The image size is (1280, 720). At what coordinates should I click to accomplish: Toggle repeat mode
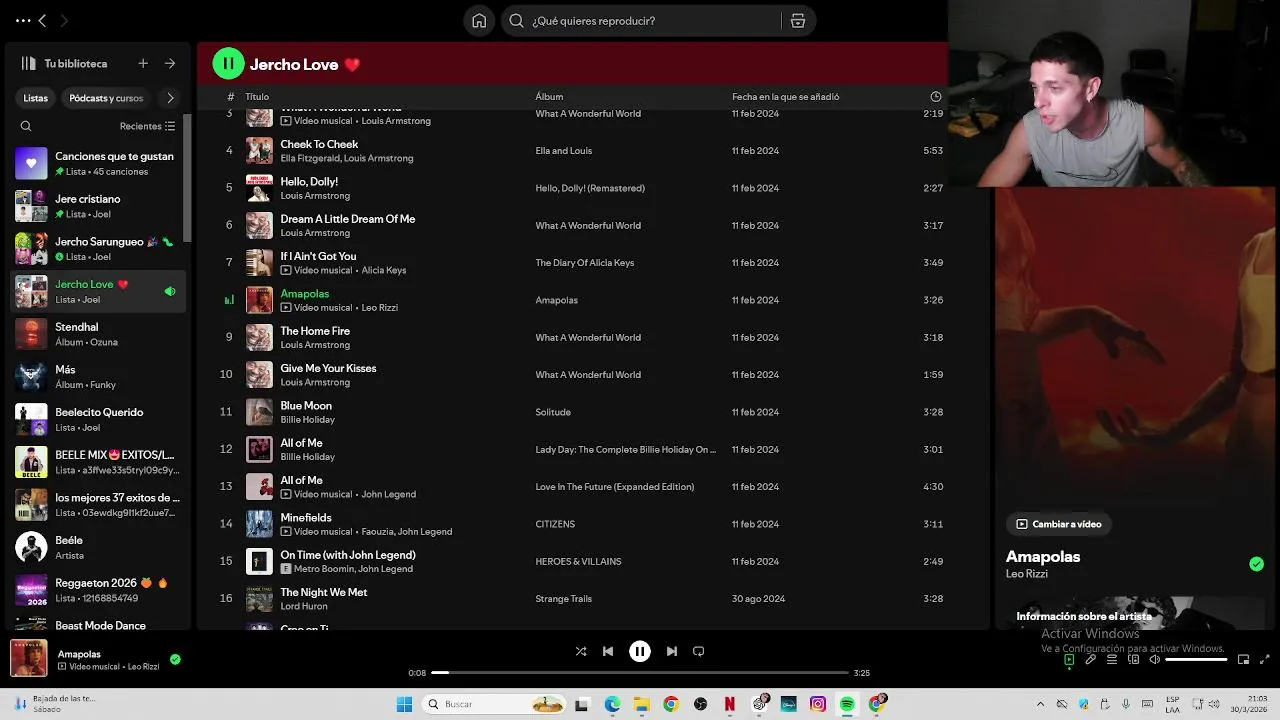(699, 651)
